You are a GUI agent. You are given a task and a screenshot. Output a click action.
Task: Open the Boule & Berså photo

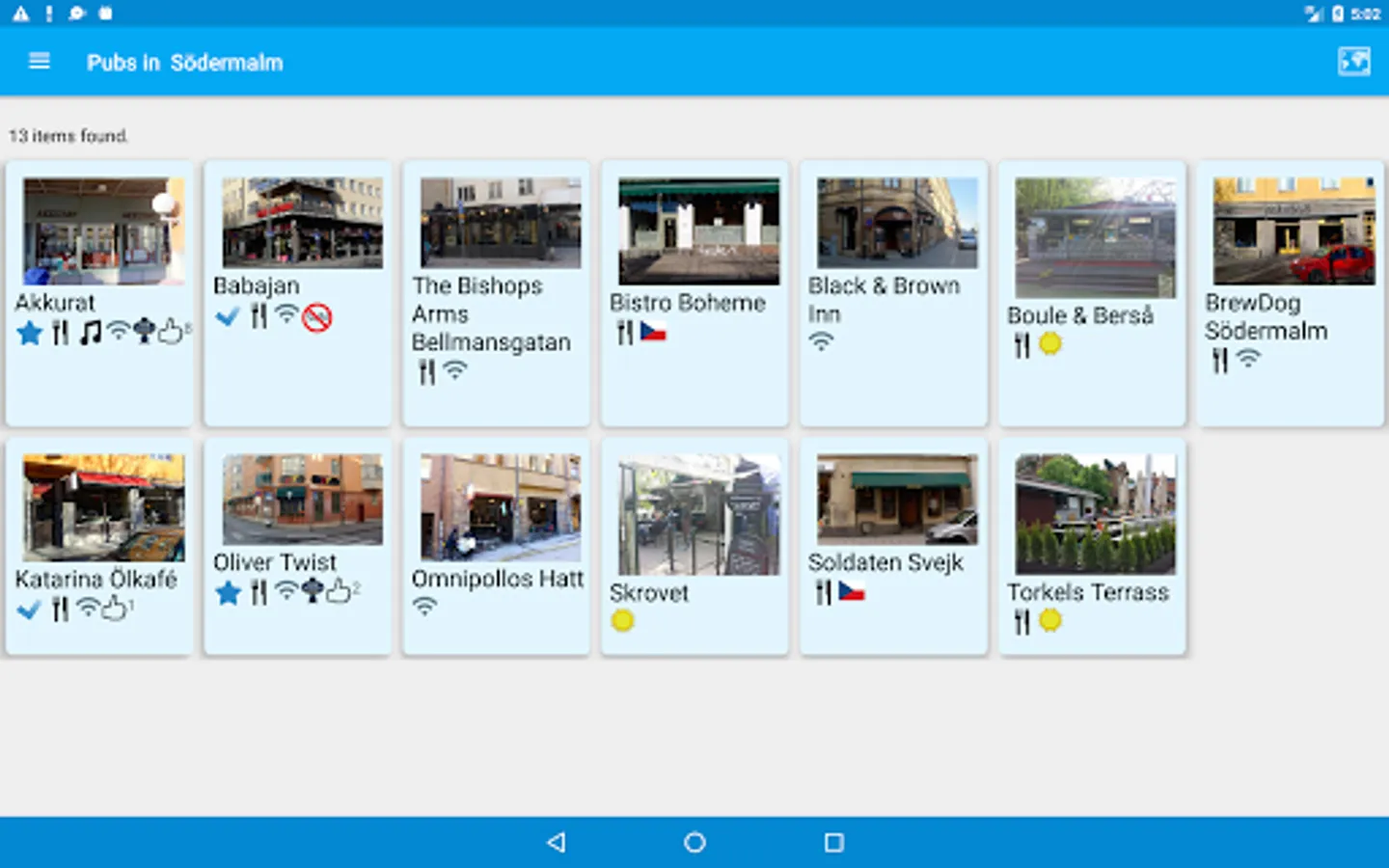pyautogui.click(x=1096, y=237)
